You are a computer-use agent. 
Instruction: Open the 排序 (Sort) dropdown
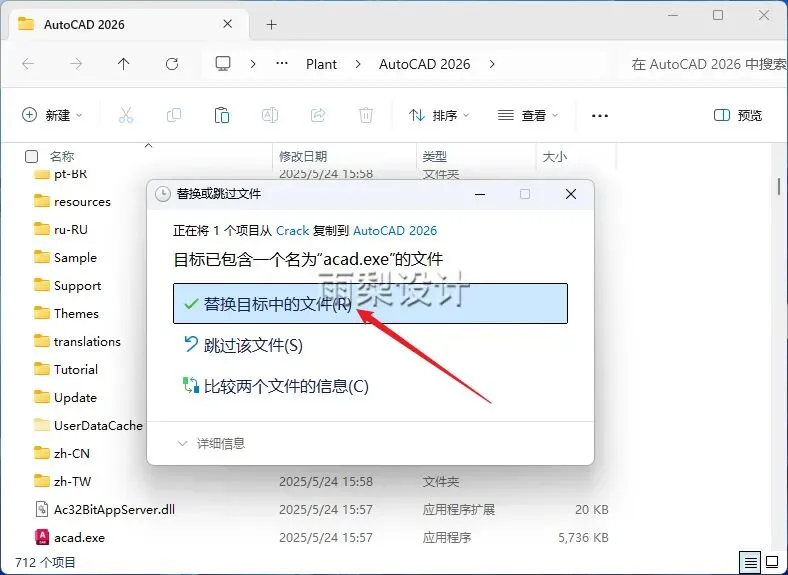point(439,115)
